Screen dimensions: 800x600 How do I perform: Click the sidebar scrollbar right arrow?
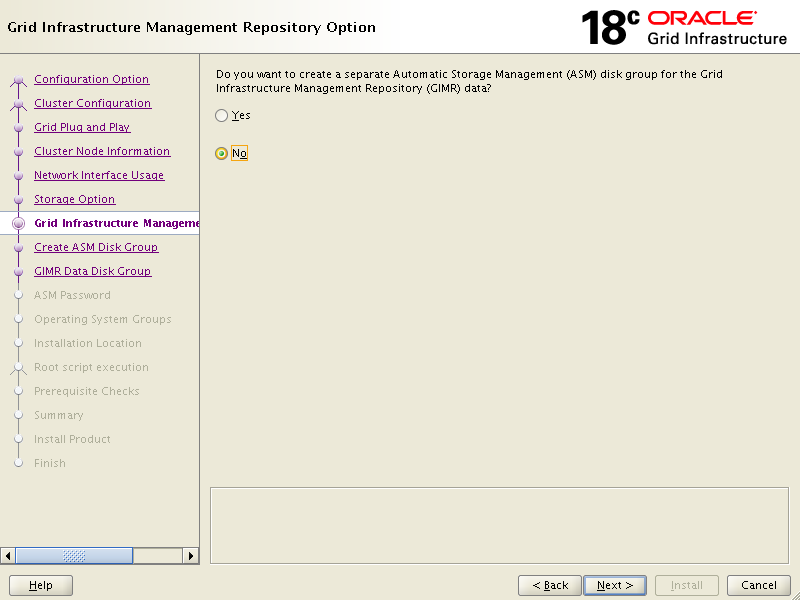pyautogui.click(x=191, y=556)
